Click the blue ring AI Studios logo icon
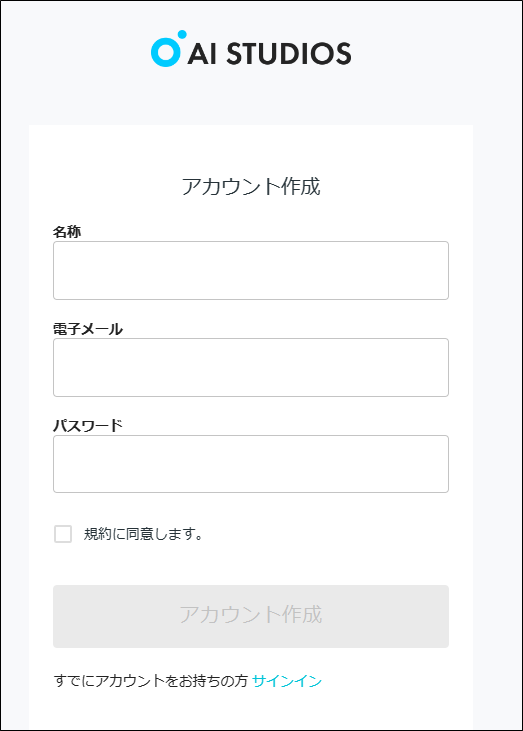 click(x=165, y=51)
